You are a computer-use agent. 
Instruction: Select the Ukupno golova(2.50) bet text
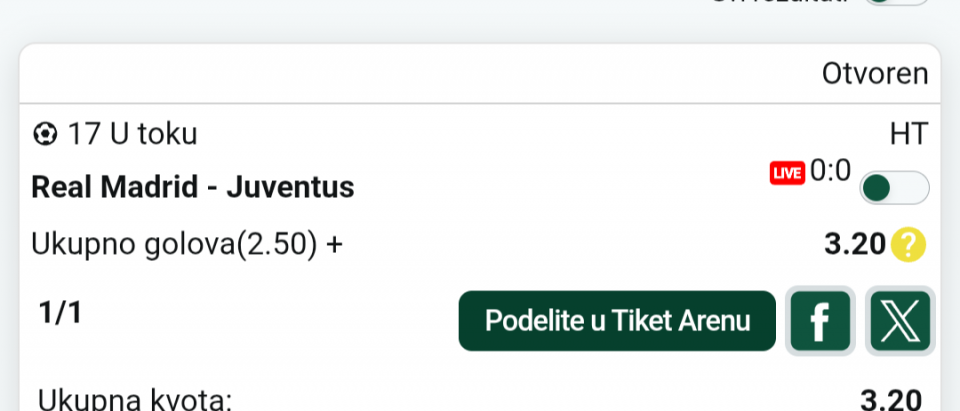175,244
